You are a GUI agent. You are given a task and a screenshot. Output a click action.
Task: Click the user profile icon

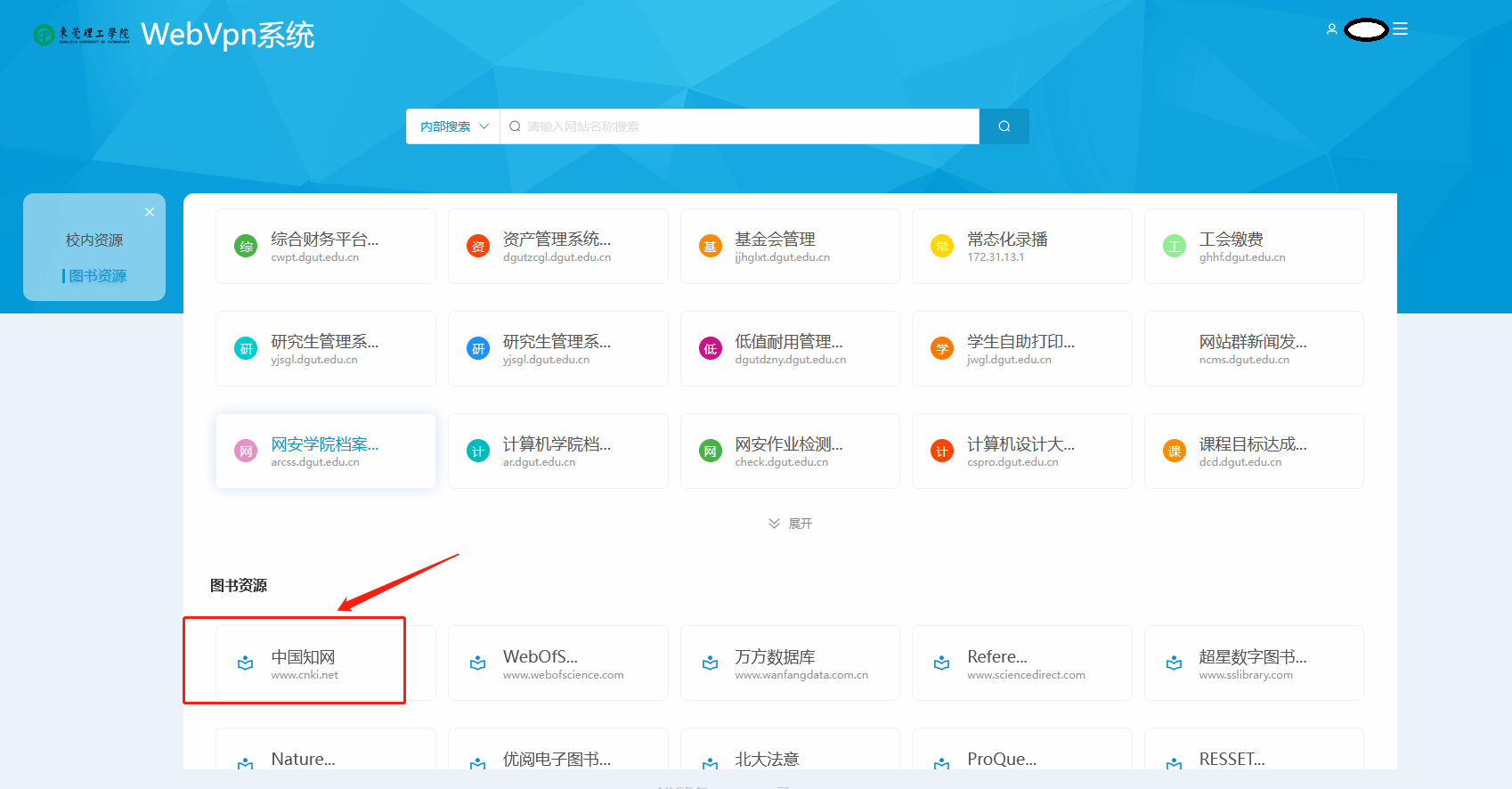(1331, 29)
